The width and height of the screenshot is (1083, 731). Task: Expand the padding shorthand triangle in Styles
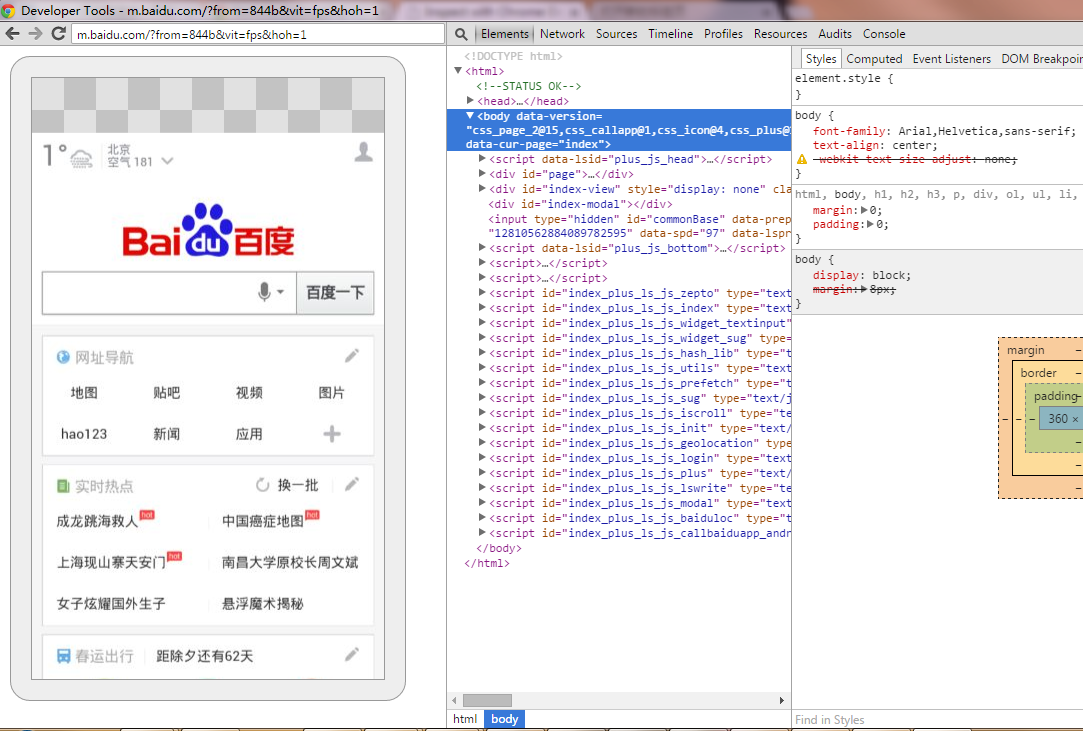coord(870,224)
